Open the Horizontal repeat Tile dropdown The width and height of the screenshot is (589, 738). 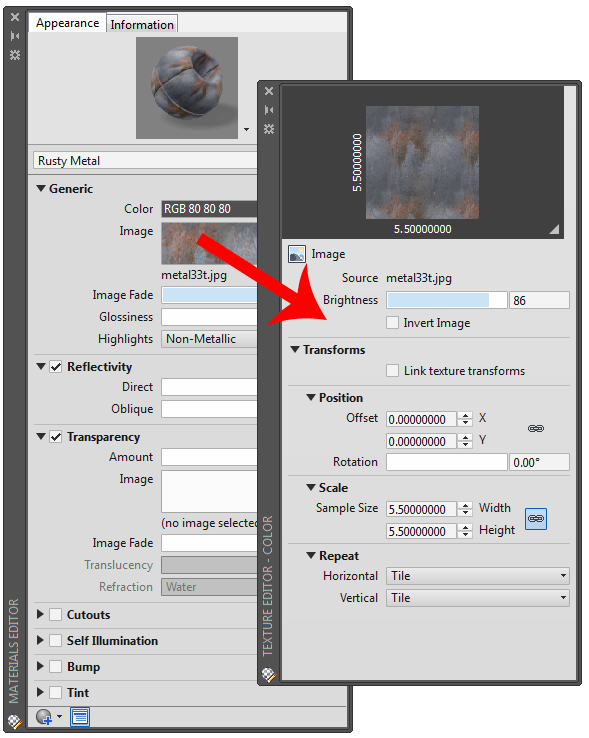(x=477, y=576)
